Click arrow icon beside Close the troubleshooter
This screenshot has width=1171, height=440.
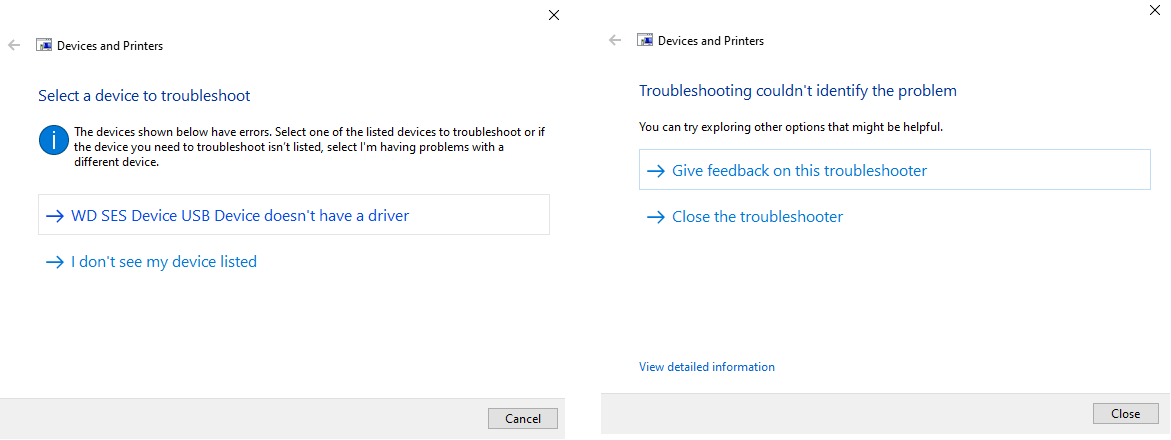656,217
